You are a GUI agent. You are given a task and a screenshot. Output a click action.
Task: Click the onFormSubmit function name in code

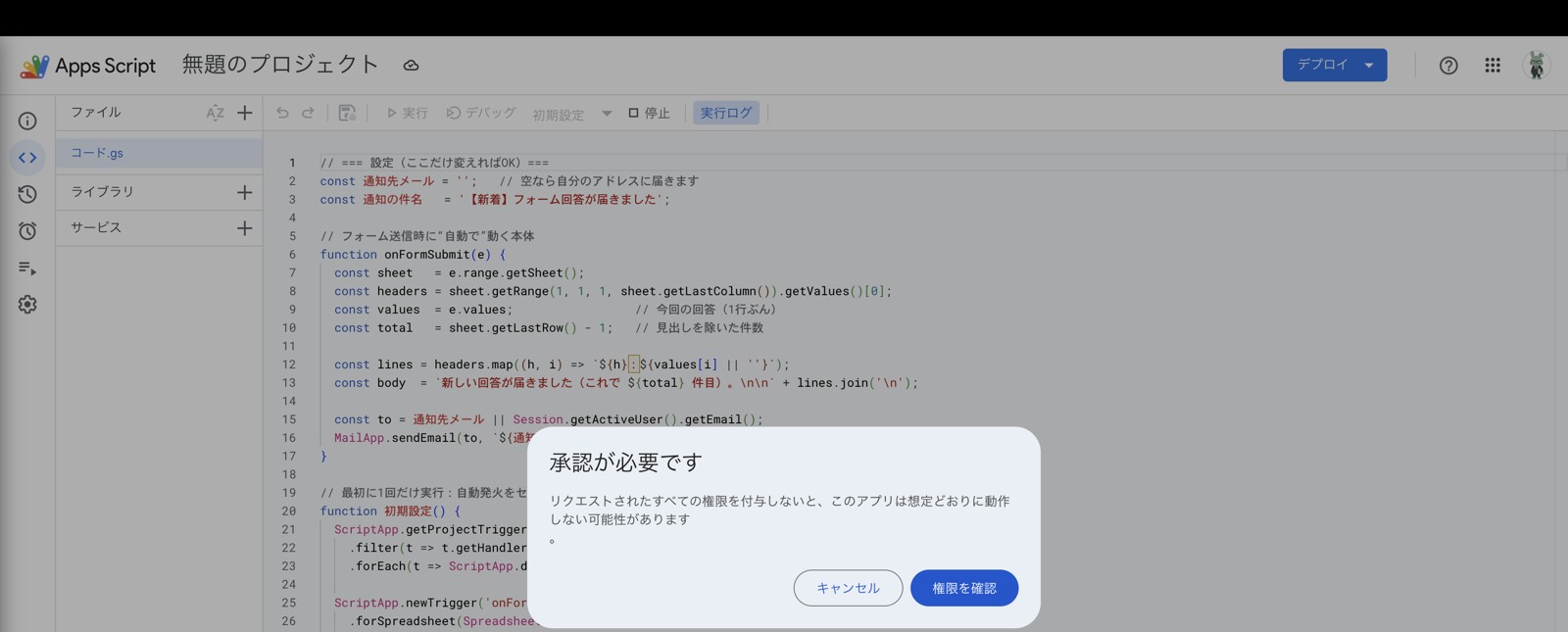427,255
